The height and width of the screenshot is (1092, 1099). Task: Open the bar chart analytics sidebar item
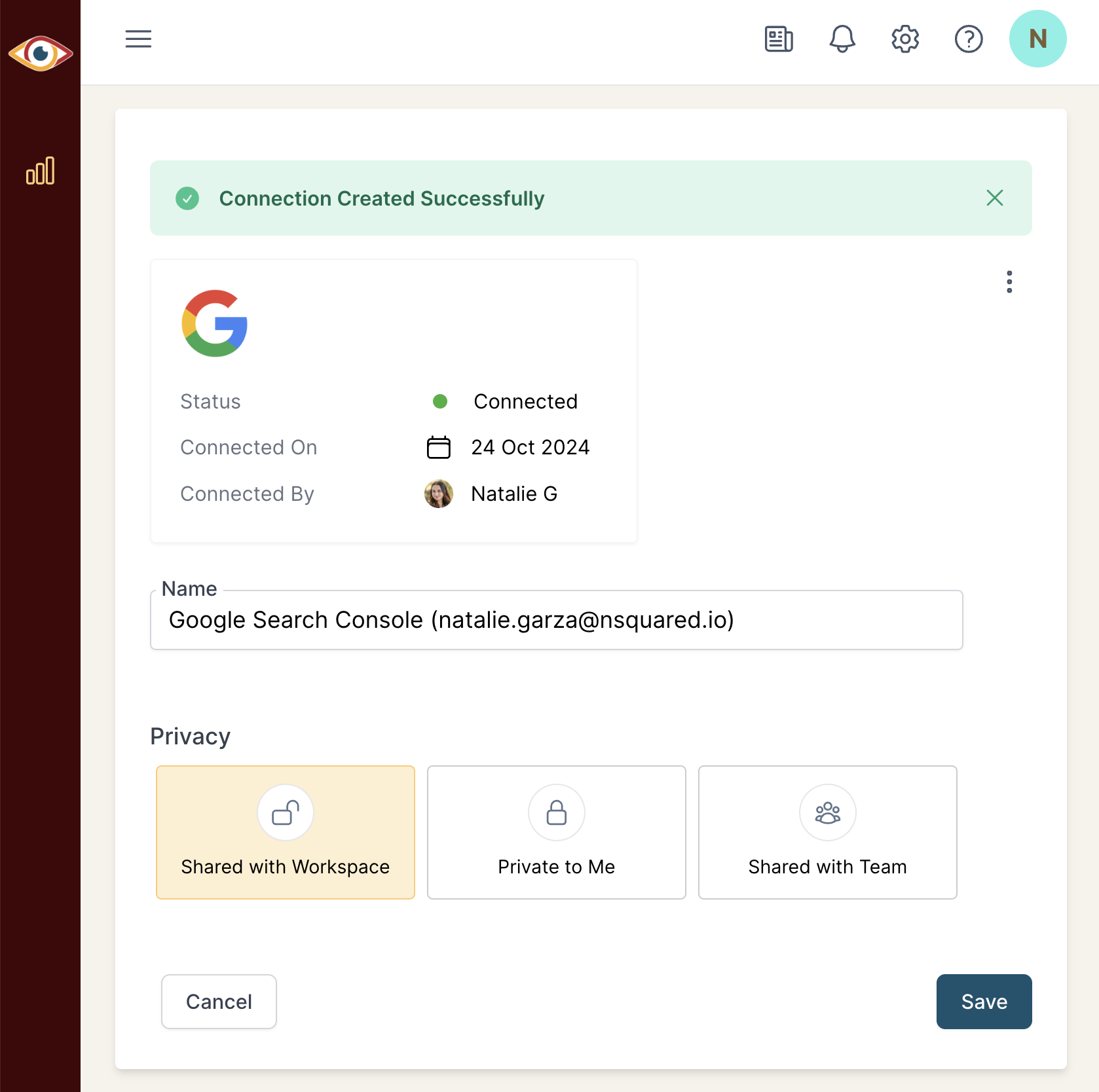coord(41,172)
